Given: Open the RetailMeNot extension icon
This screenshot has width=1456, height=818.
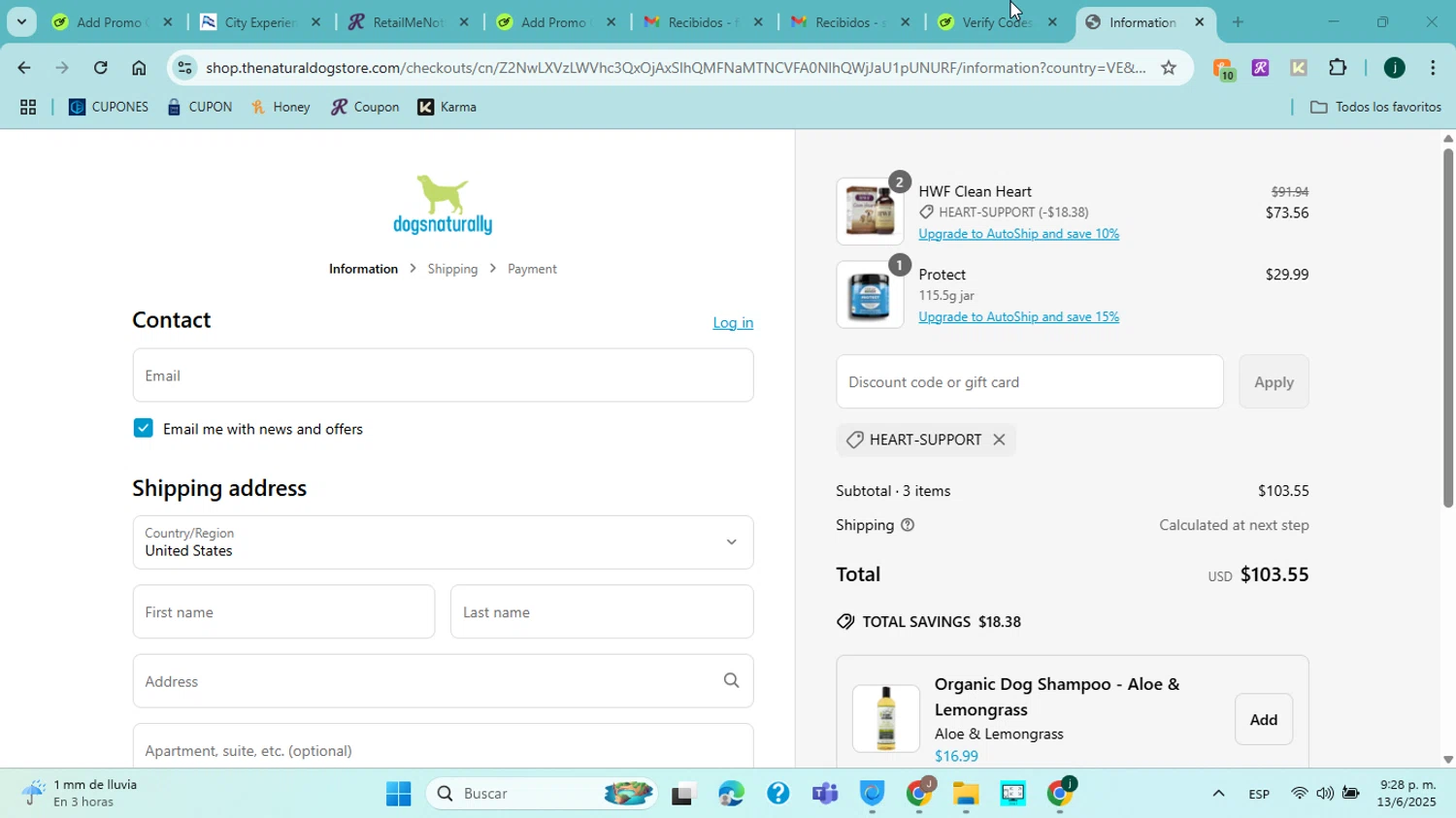Looking at the screenshot, I should pyautogui.click(x=1260, y=68).
